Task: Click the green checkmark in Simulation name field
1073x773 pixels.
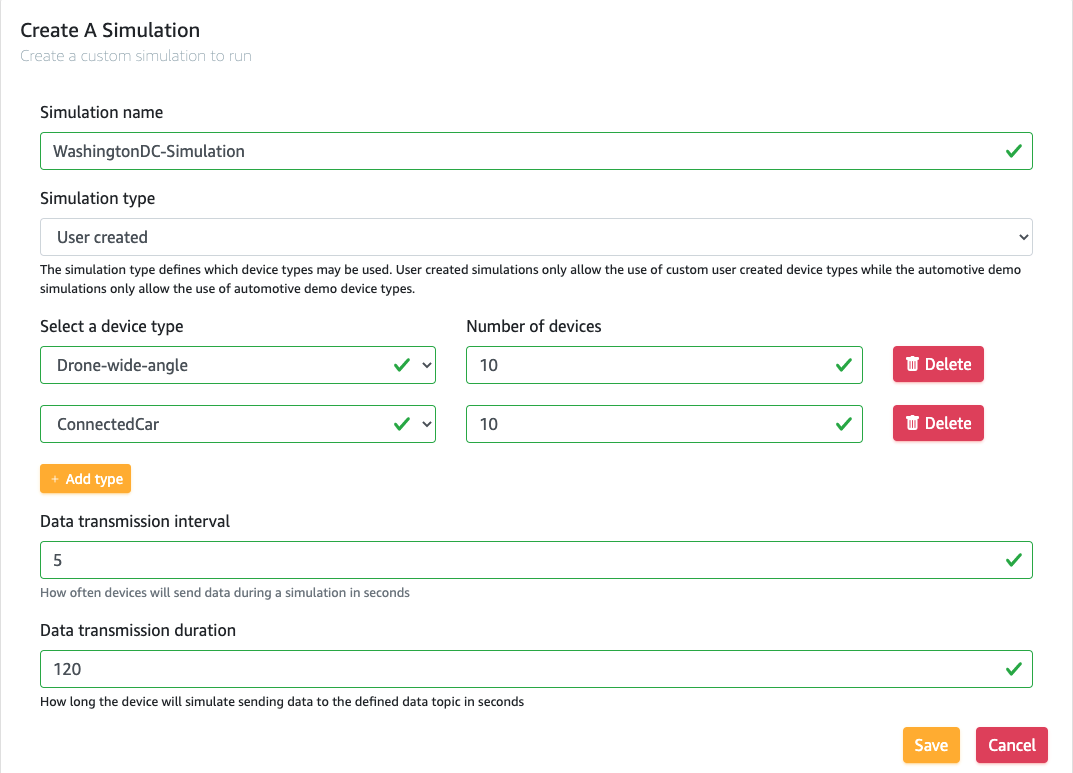Action: (1012, 150)
